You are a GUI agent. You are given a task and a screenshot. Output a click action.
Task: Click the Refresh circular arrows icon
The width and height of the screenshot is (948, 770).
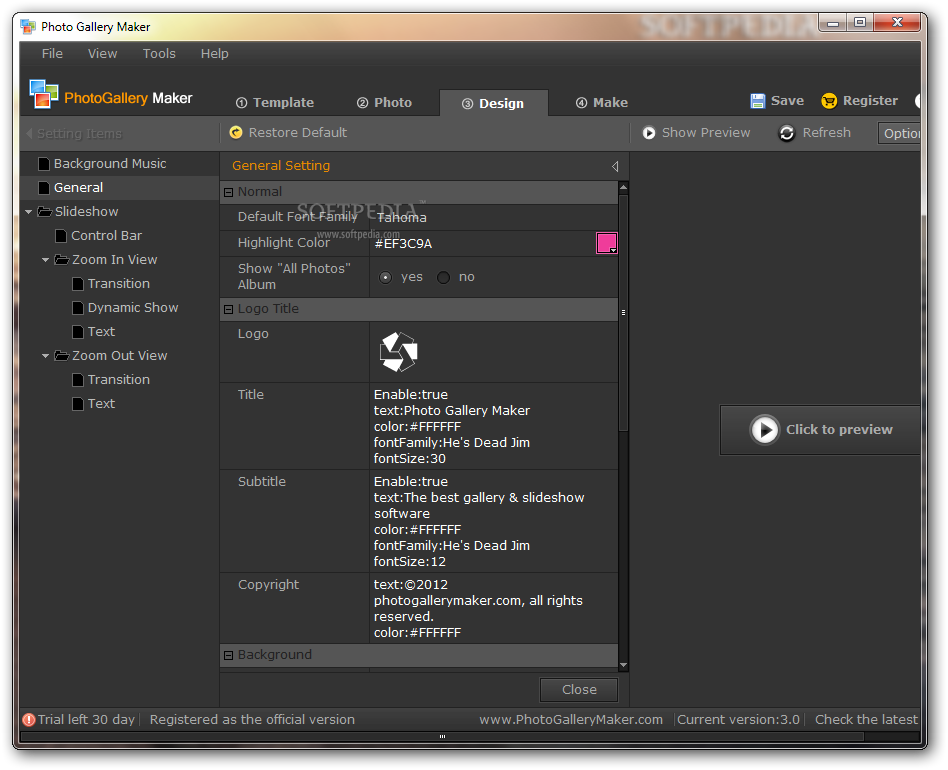[x=787, y=133]
